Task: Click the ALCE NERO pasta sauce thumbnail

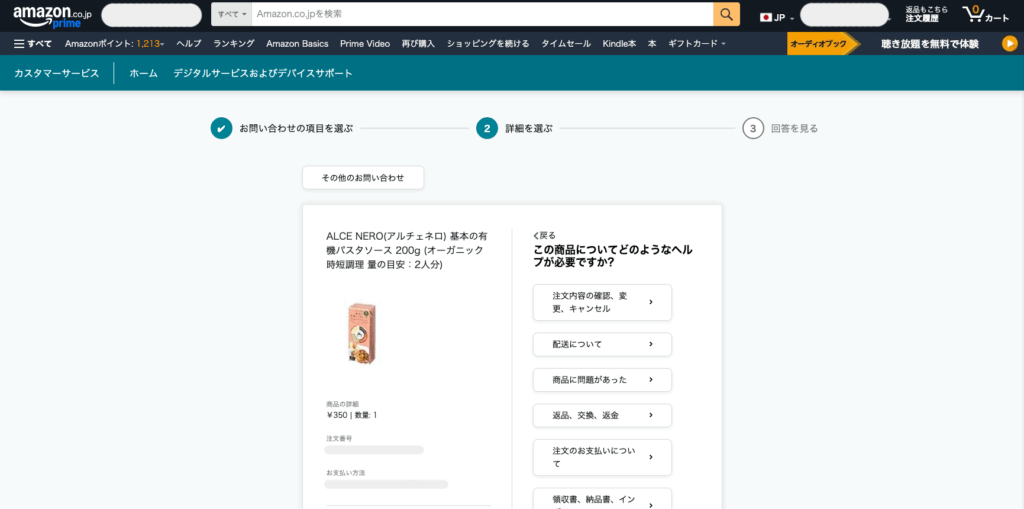Action: 364,333
